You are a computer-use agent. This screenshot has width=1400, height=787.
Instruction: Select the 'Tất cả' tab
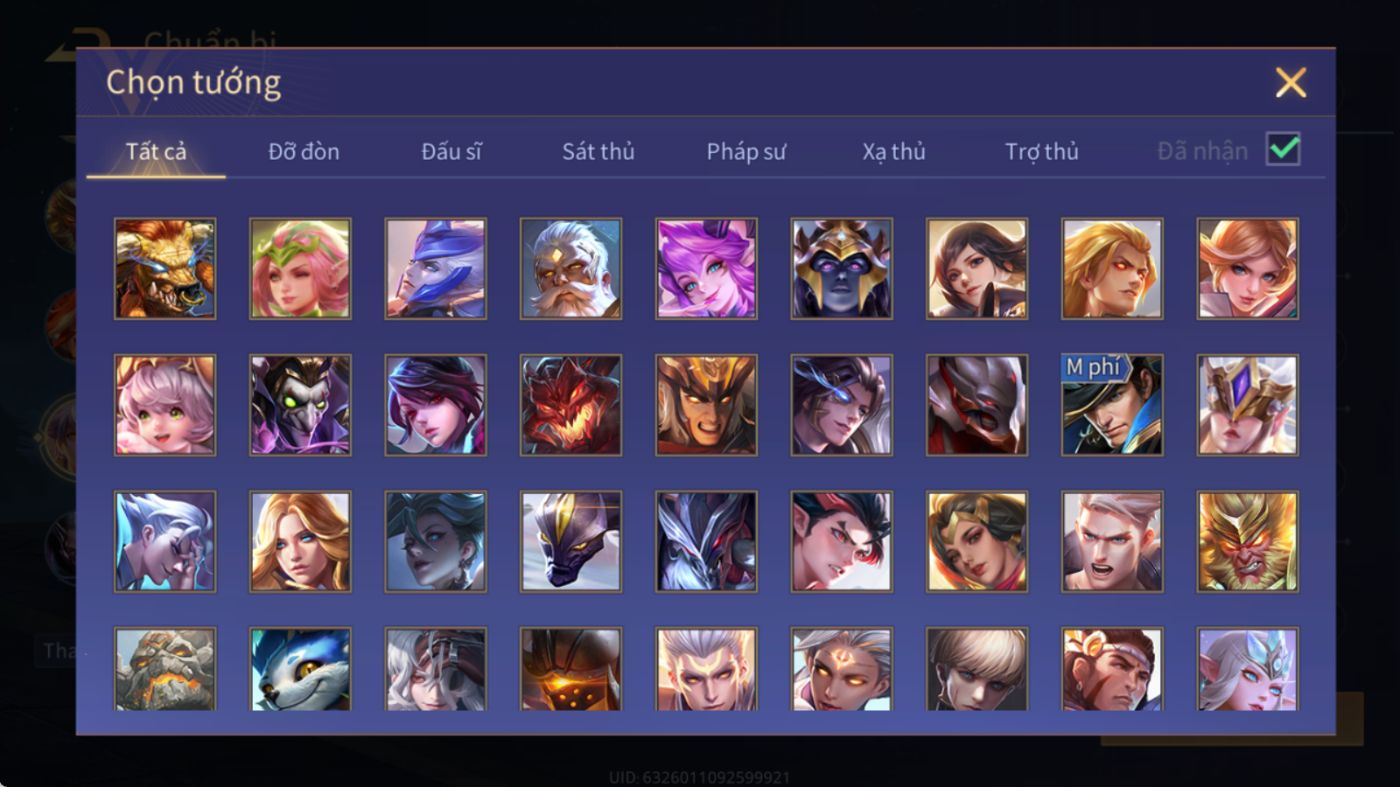[x=156, y=151]
